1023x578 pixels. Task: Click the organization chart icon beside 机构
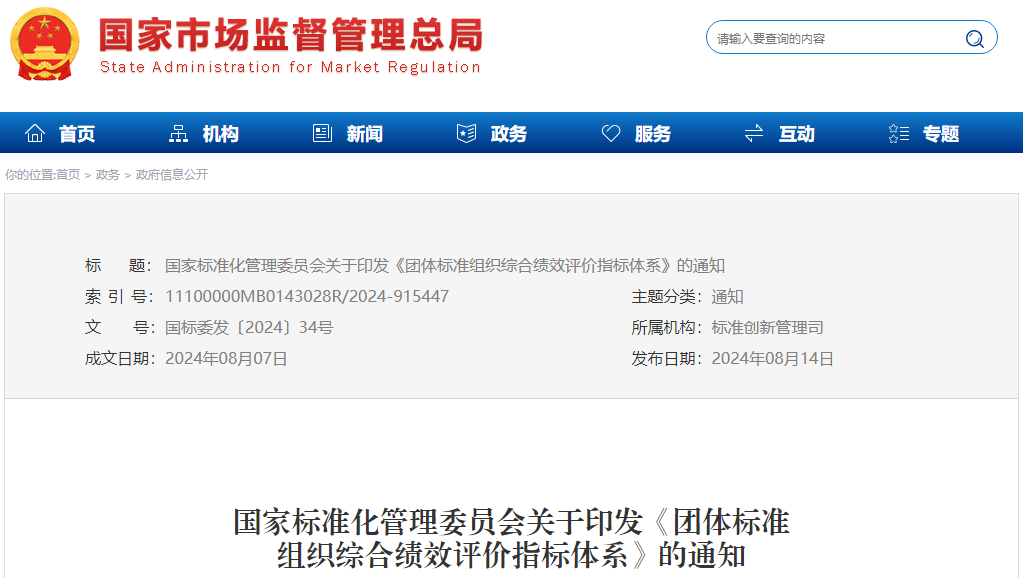pos(179,133)
